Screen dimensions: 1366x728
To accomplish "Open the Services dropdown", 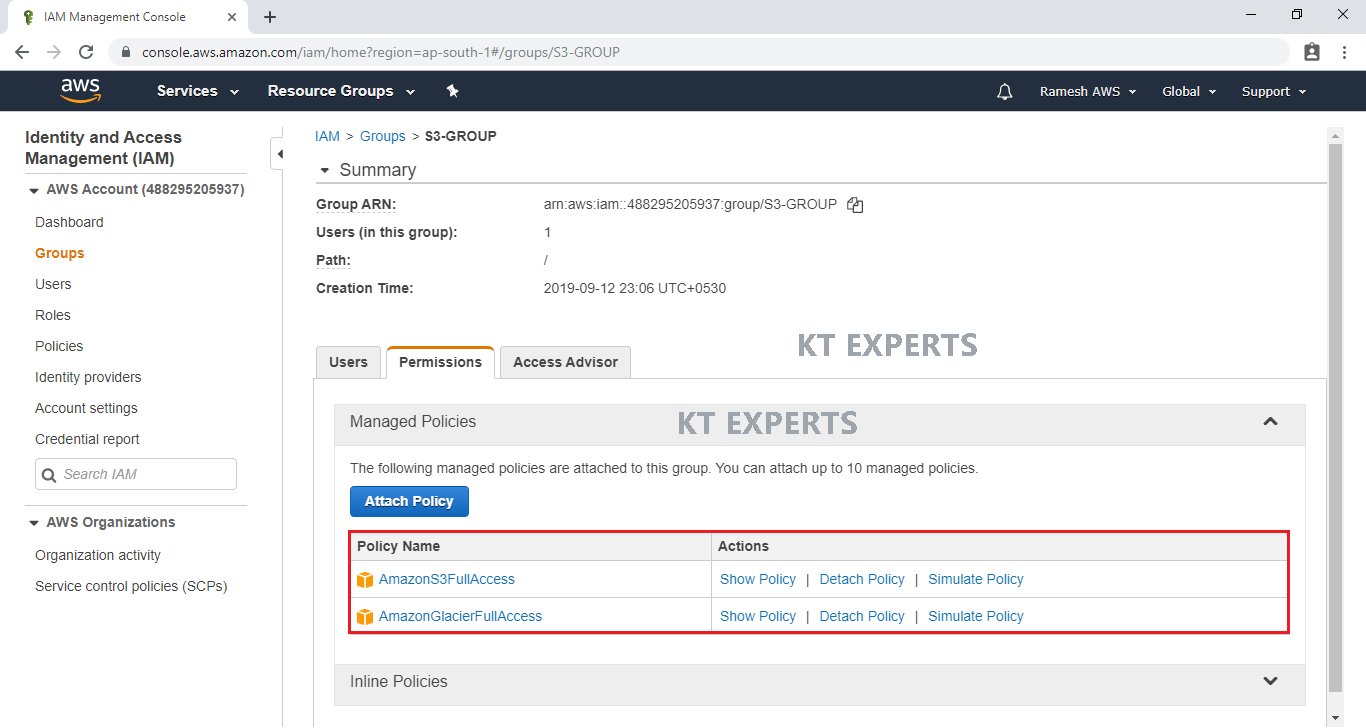I will (198, 91).
